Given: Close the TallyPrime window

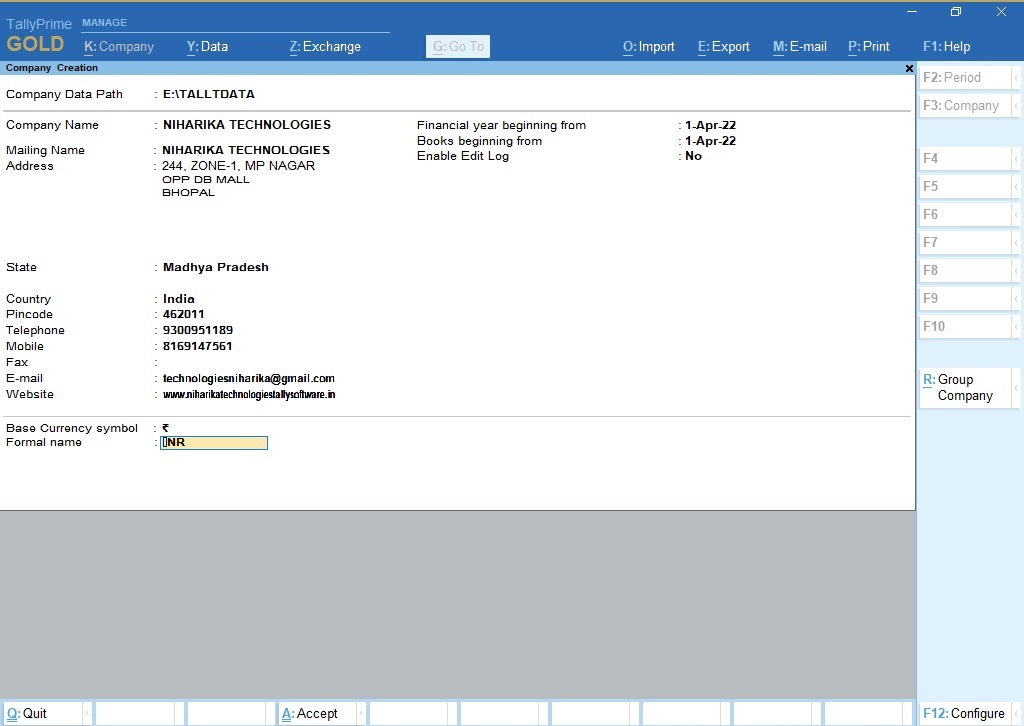Looking at the screenshot, I should pyautogui.click(x=1001, y=12).
